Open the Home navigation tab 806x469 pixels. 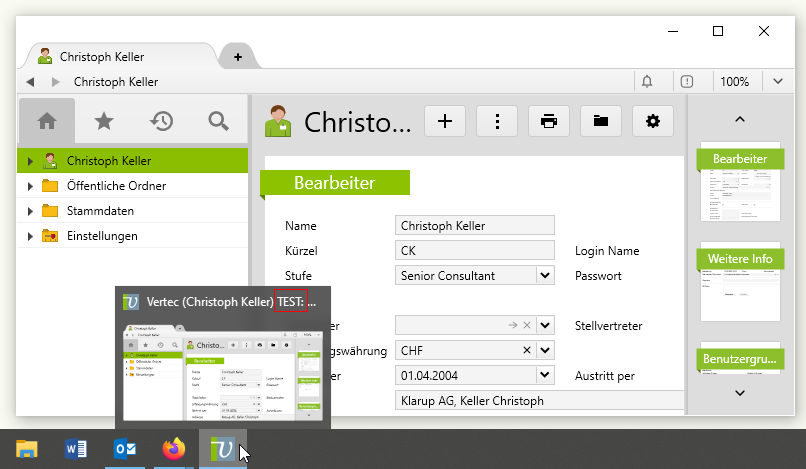coord(46,121)
